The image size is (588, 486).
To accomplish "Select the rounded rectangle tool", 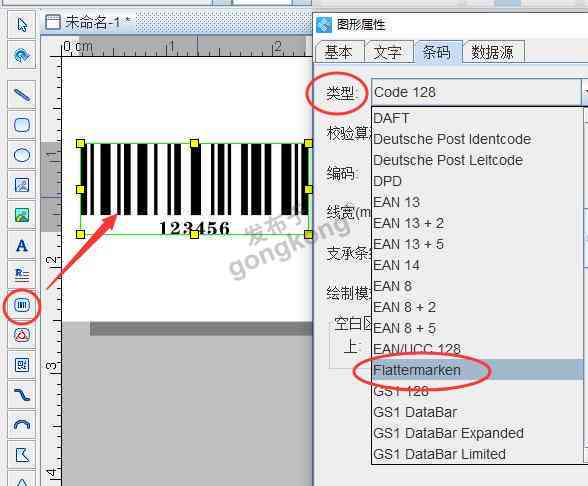I will (x=22, y=124).
